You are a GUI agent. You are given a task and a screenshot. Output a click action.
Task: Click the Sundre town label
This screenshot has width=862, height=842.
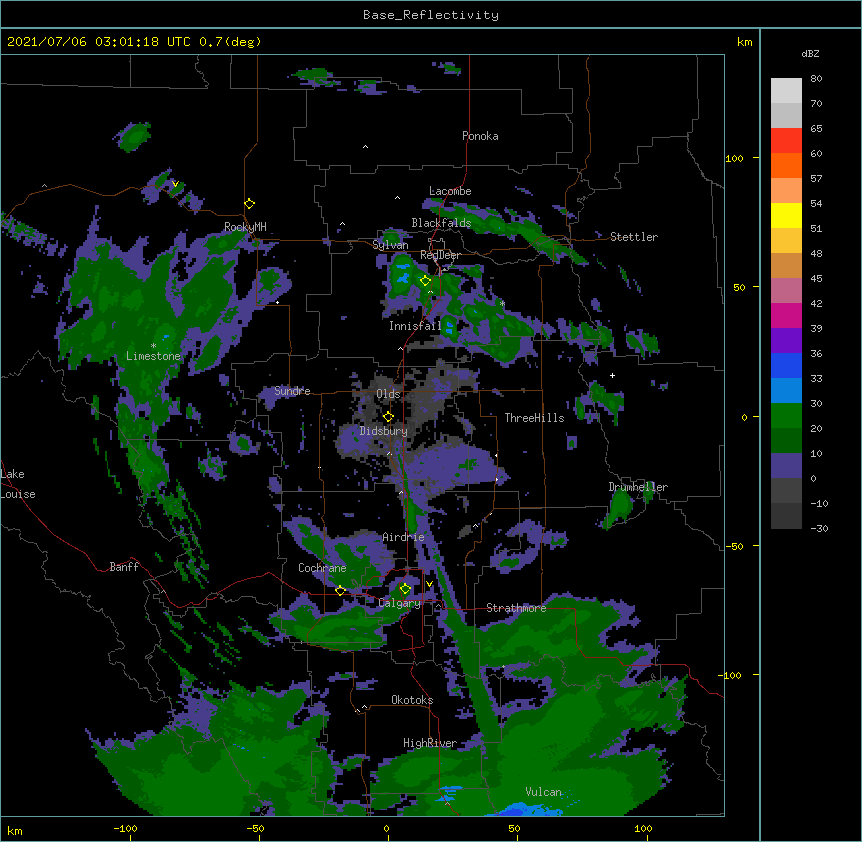tap(292, 391)
